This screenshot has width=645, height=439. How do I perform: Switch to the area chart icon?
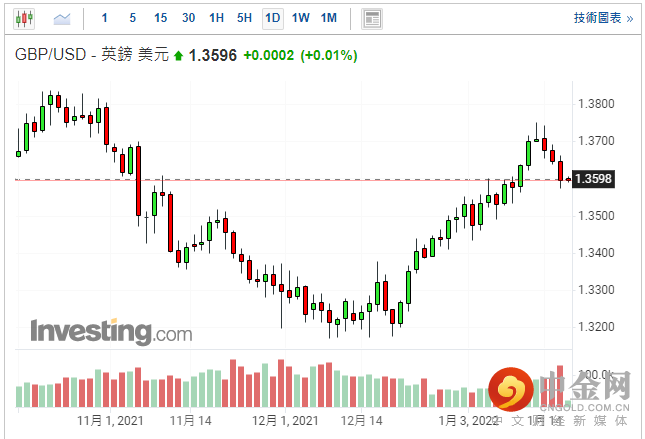62,18
